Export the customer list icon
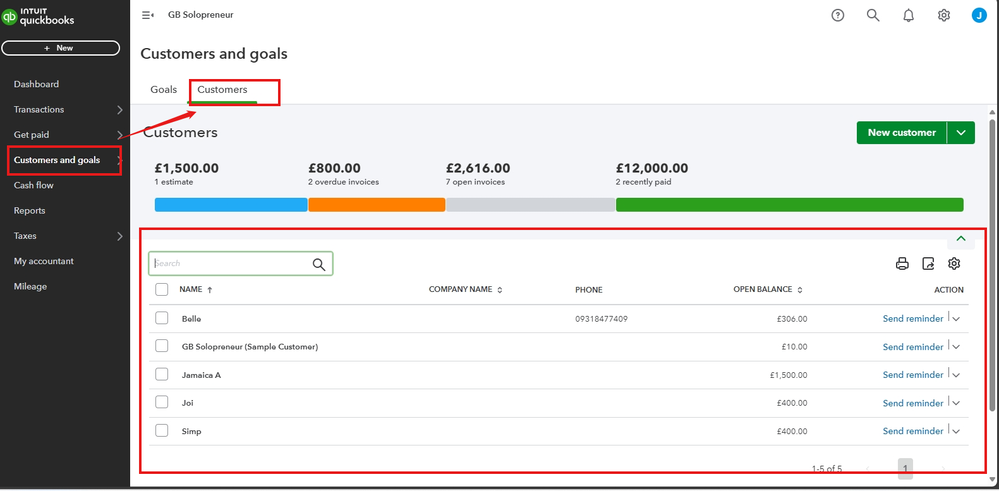 point(928,264)
